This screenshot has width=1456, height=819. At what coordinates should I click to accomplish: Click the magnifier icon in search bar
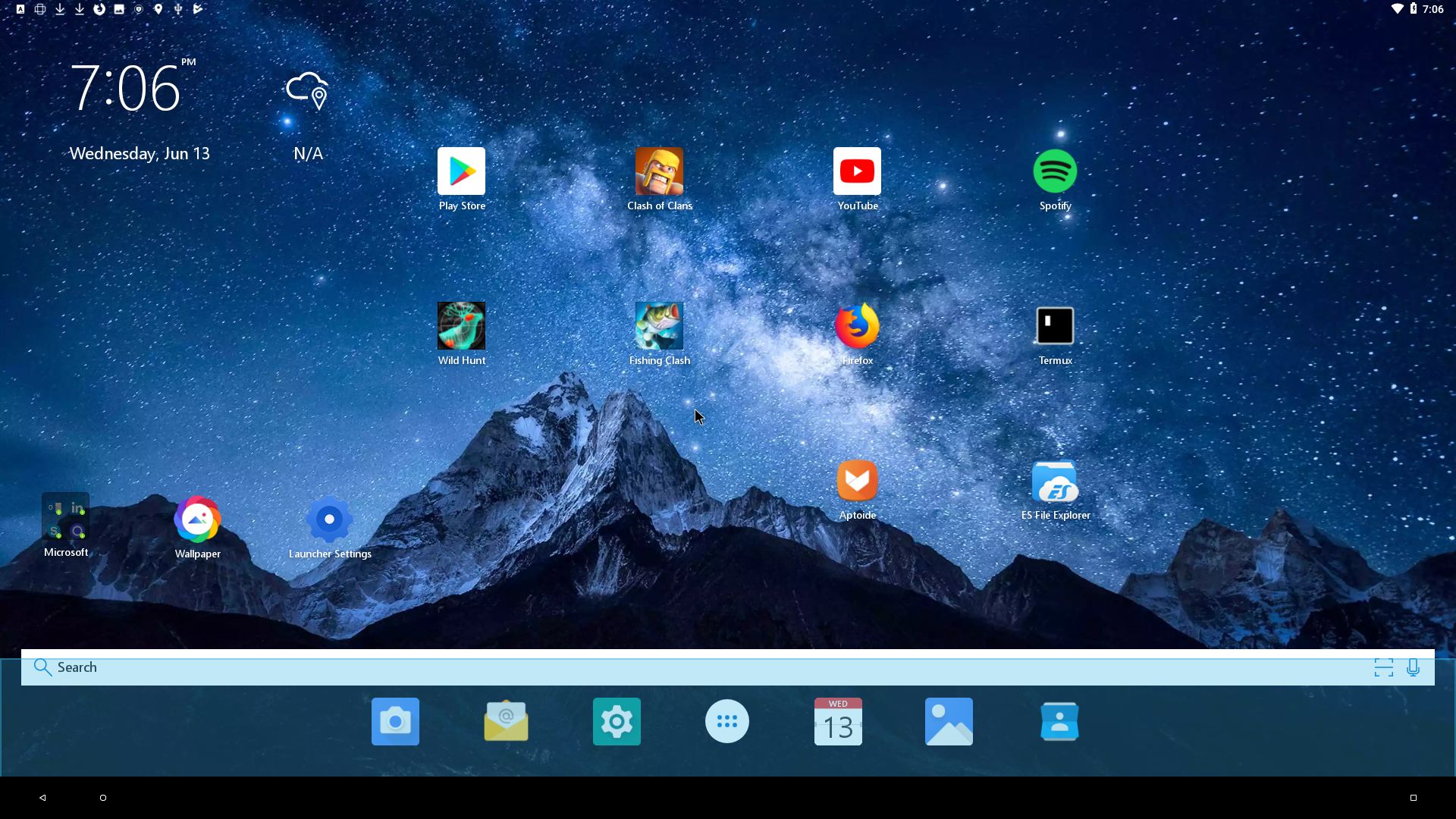click(x=42, y=667)
